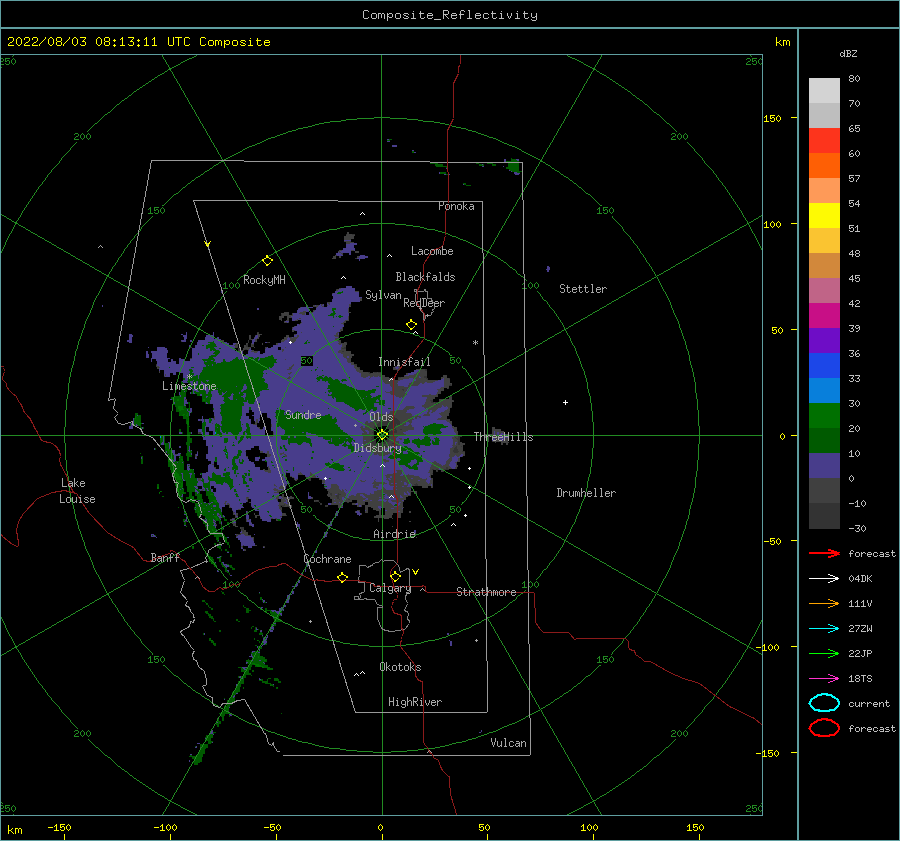Click the Drumheller label
The width and height of the screenshot is (900, 841).
pyautogui.click(x=586, y=493)
